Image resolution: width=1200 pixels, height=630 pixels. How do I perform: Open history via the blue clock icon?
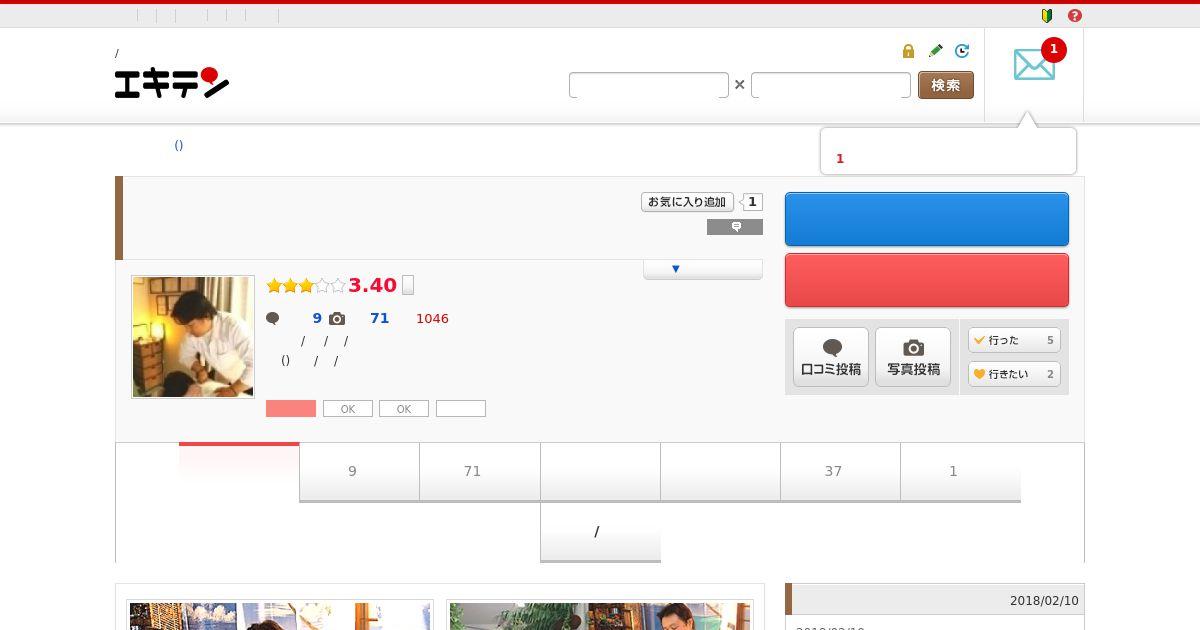pos(962,51)
